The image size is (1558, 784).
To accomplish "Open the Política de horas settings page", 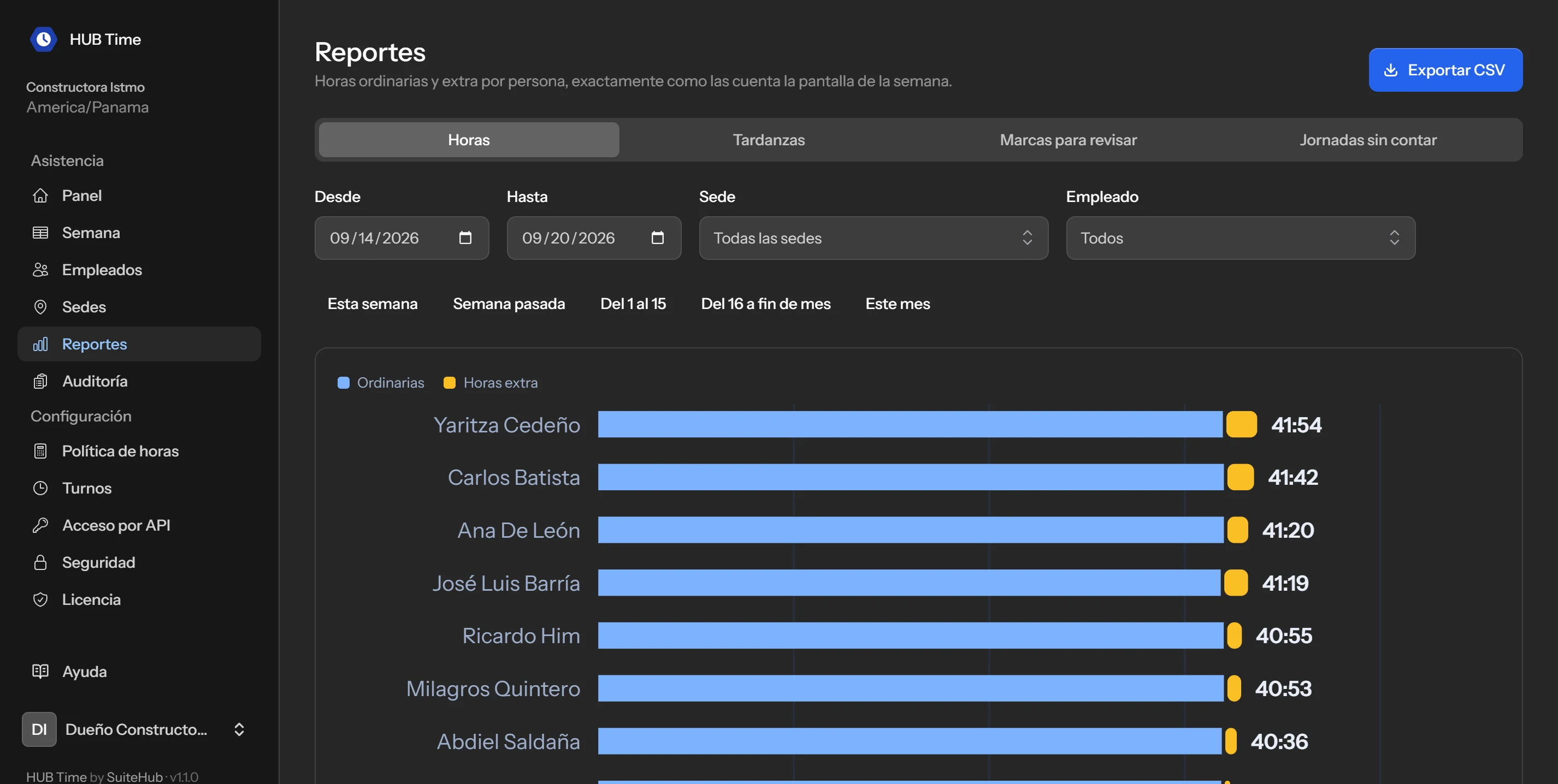I will [x=139, y=451].
